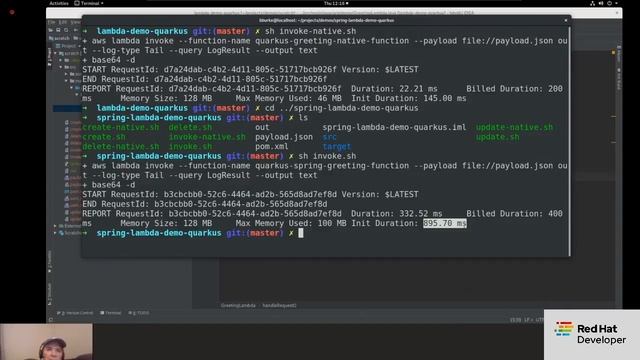Click the GreetingLambda breadcrumb in the IDE

pos(238,305)
